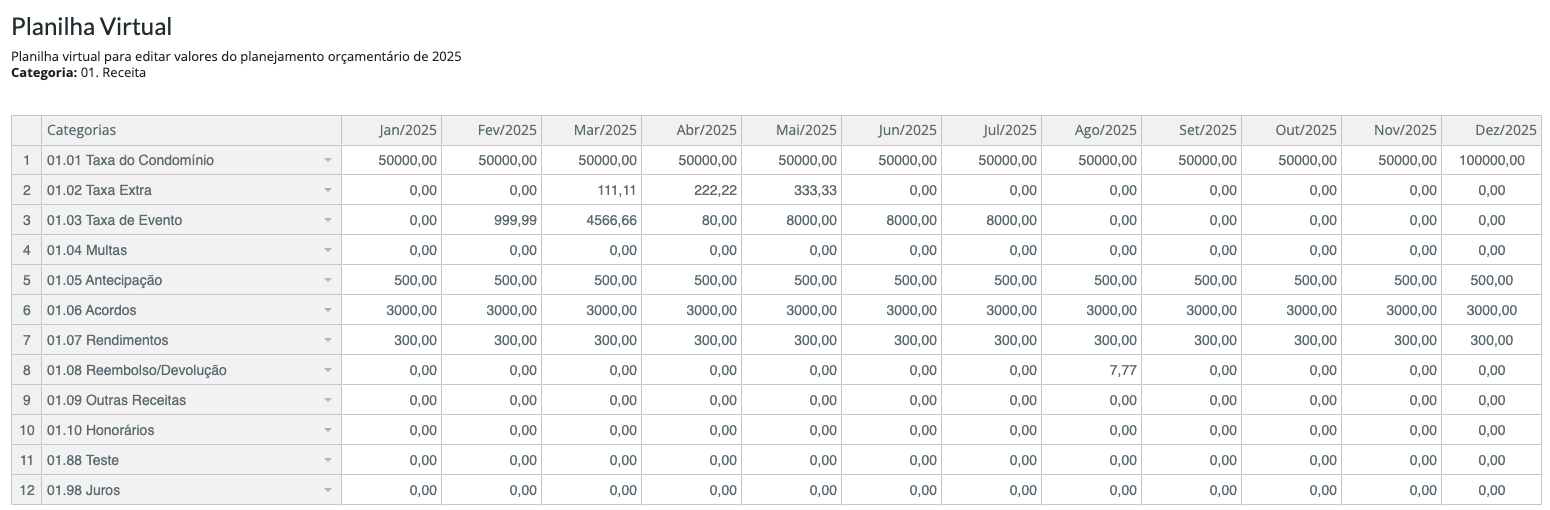Edit the 4566,66 Taxa de Evento cell
This screenshot has width=1550, height=510.
tap(592, 220)
